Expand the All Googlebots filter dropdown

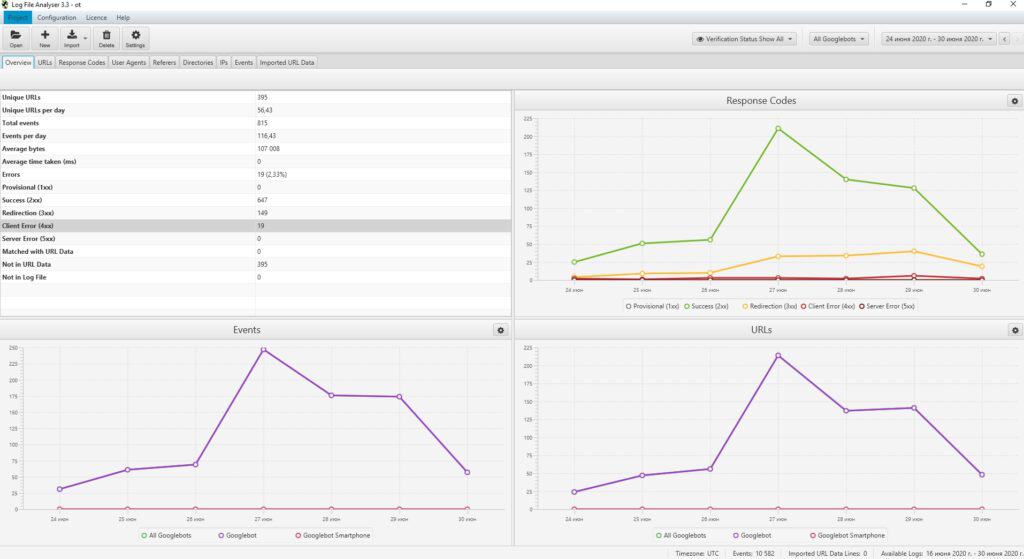point(839,39)
